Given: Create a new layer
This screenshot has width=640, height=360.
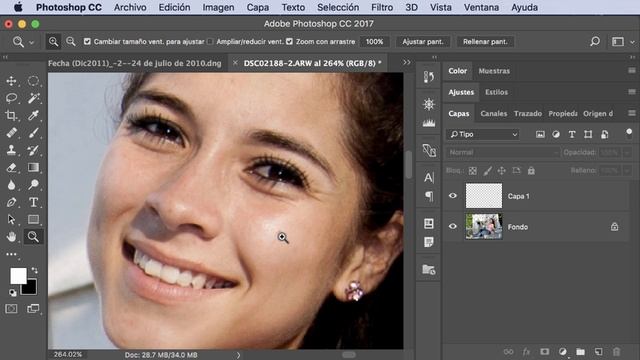Looking at the screenshot, I should [598, 351].
